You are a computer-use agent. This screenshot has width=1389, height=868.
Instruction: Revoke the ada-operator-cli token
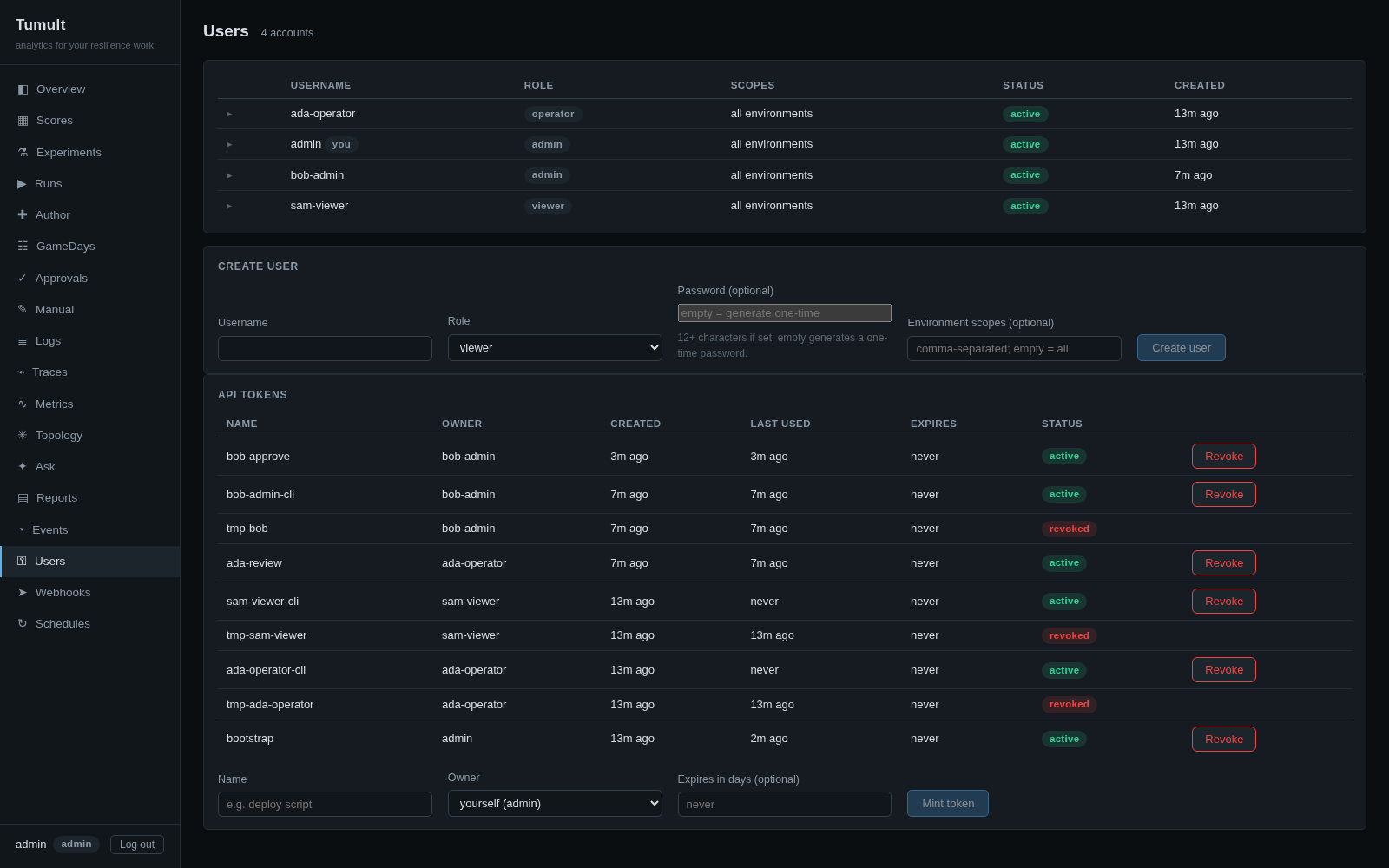pos(1224,669)
